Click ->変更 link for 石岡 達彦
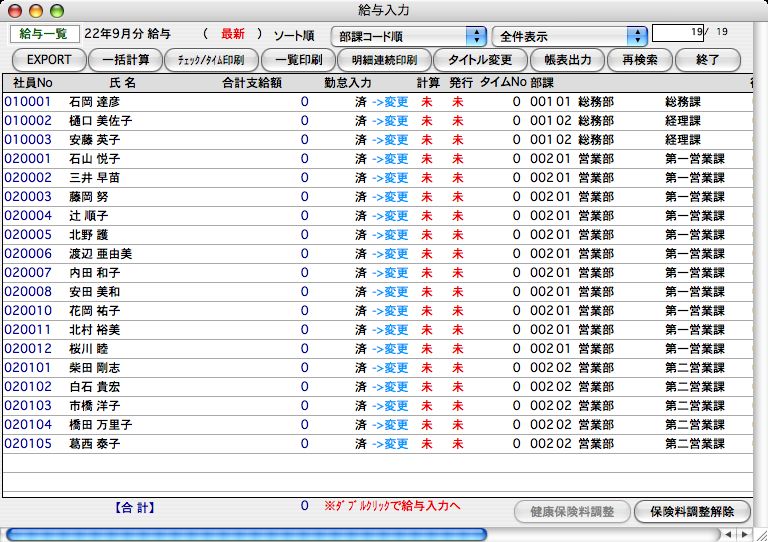Image resolution: width=768 pixels, height=542 pixels. coord(390,102)
